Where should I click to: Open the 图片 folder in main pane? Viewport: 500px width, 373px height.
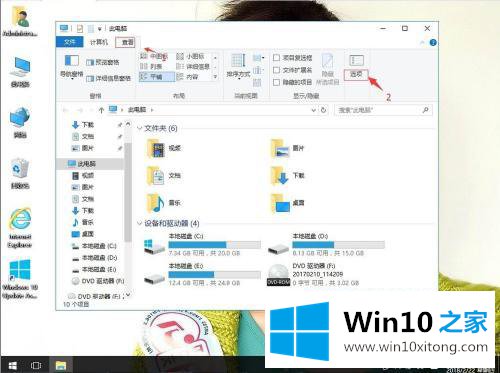pos(287,148)
